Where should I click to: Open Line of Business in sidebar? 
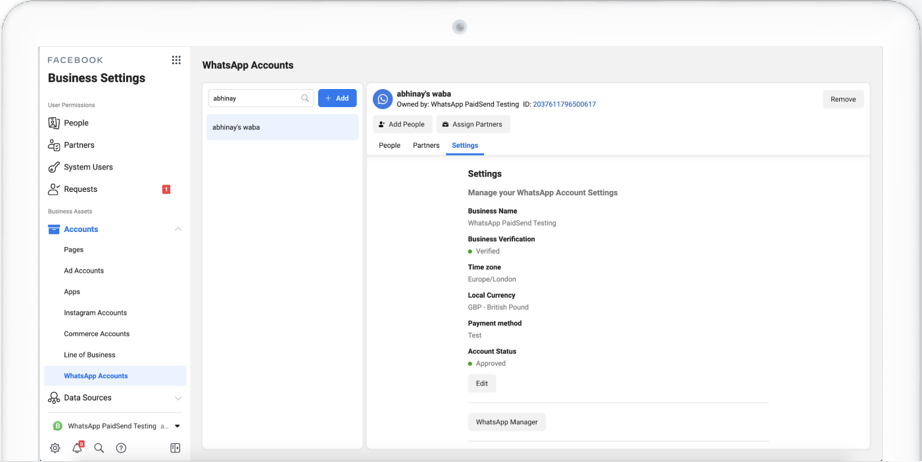click(x=89, y=355)
